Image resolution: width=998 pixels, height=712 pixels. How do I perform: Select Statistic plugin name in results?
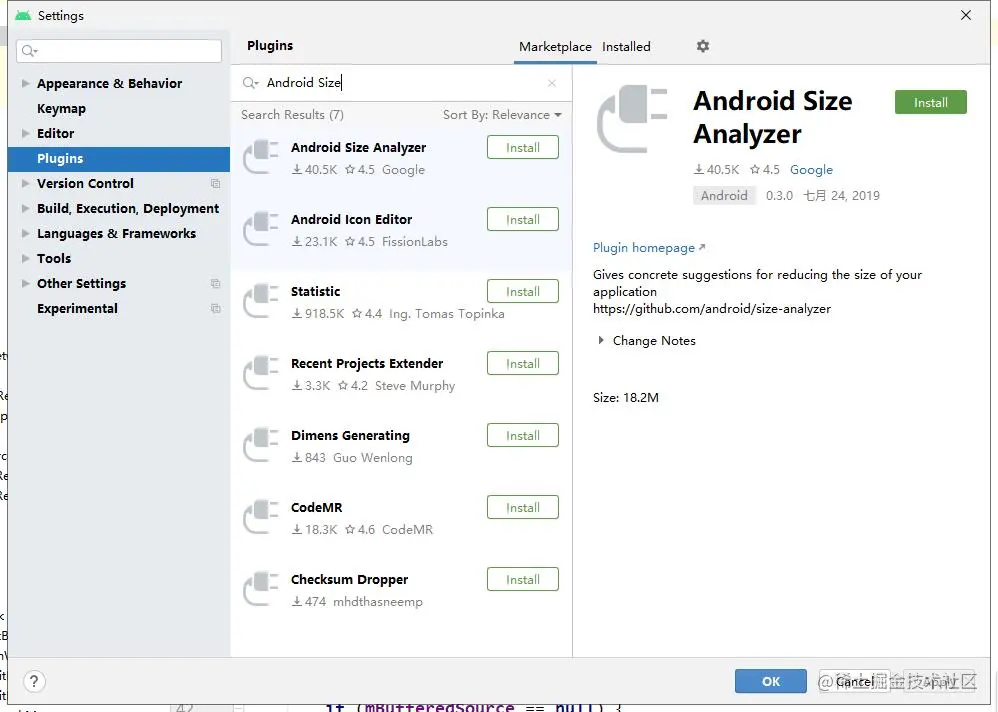(315, 291)
